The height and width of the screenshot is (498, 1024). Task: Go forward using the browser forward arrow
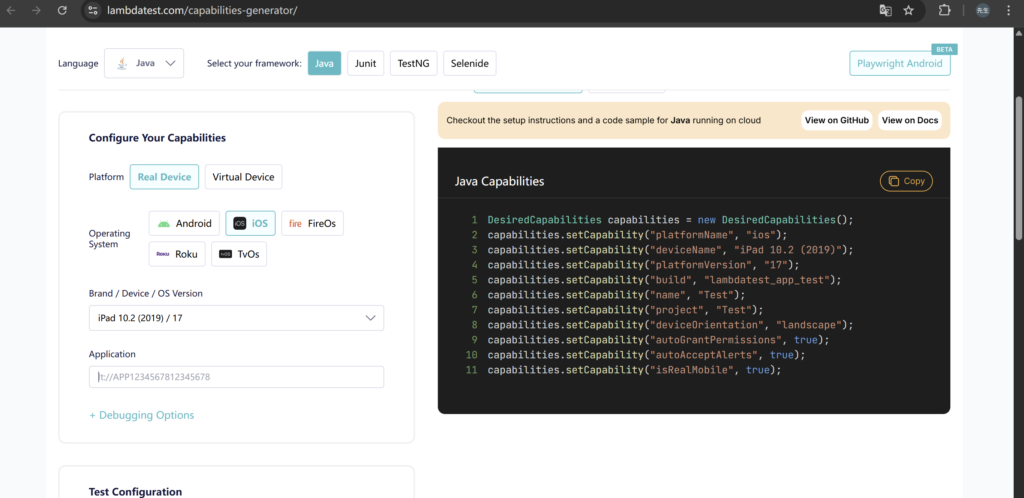click(36, 10)
